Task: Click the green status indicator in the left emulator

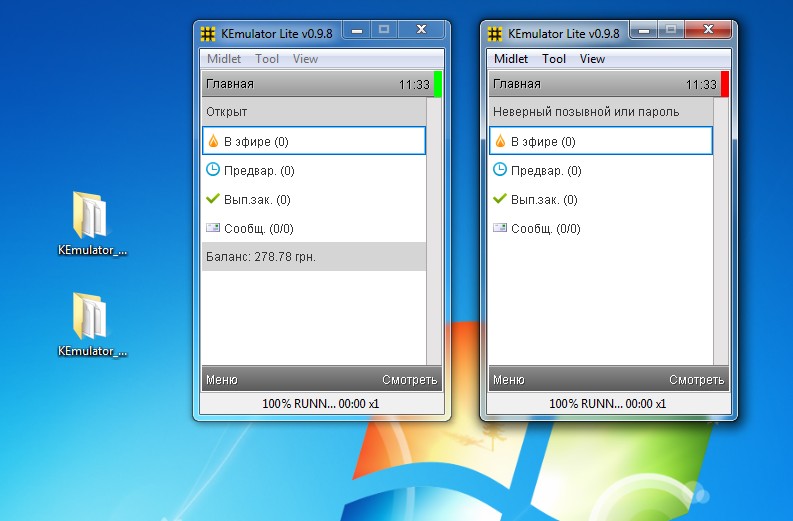Action: pos(438,84)
